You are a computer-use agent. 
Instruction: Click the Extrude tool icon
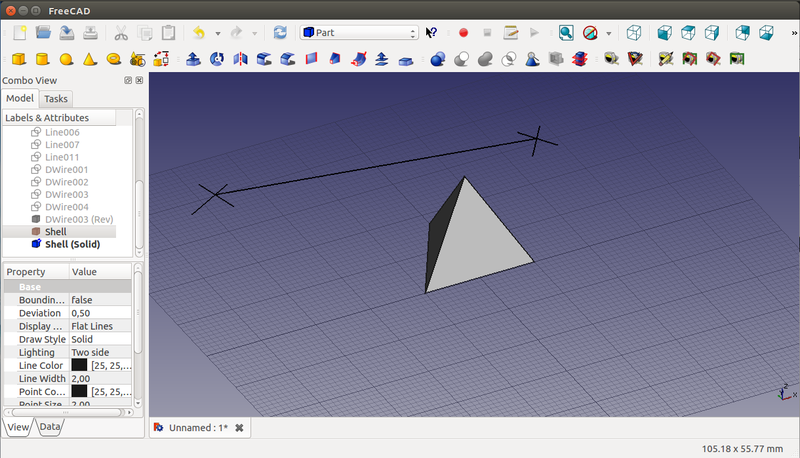[x=193, y=59]
